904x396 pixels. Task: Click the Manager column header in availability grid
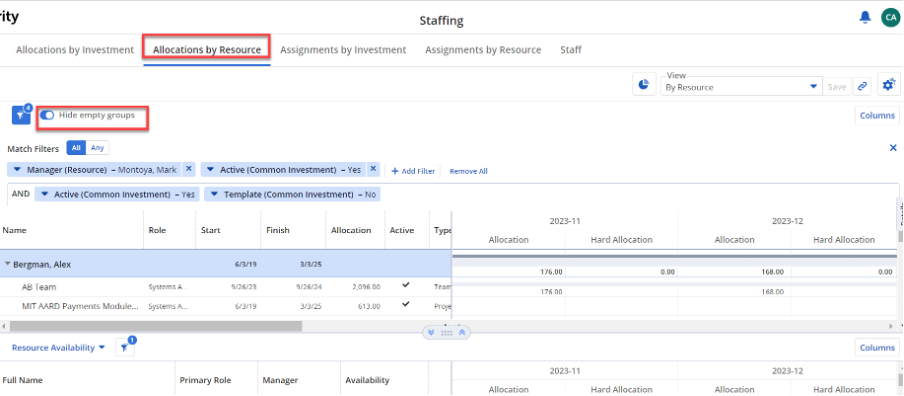tap(280, 380)
